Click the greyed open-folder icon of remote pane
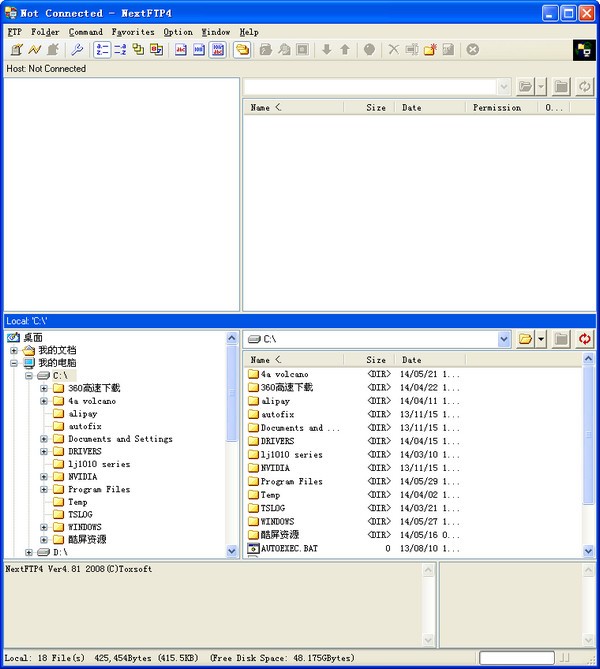 [x=525, y=87]
